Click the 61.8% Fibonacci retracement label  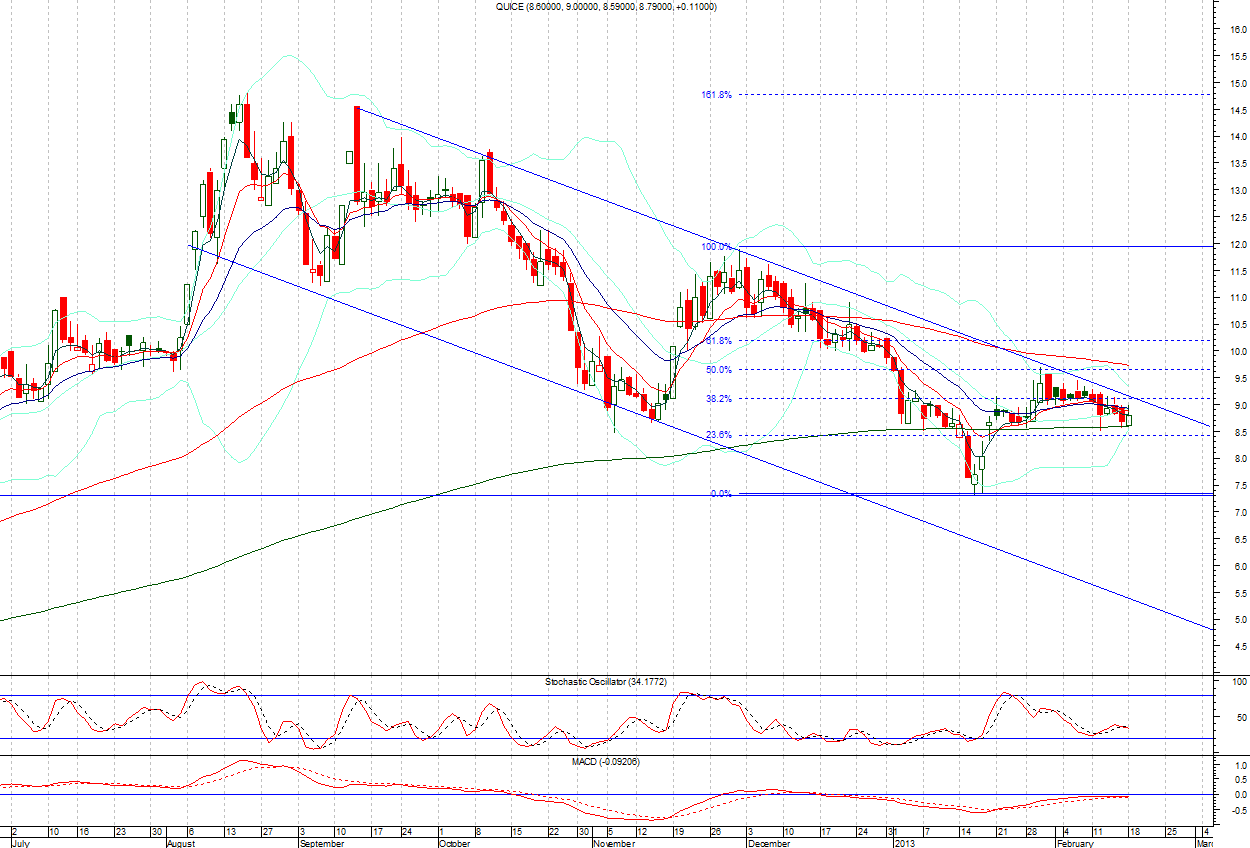point(718,341)
